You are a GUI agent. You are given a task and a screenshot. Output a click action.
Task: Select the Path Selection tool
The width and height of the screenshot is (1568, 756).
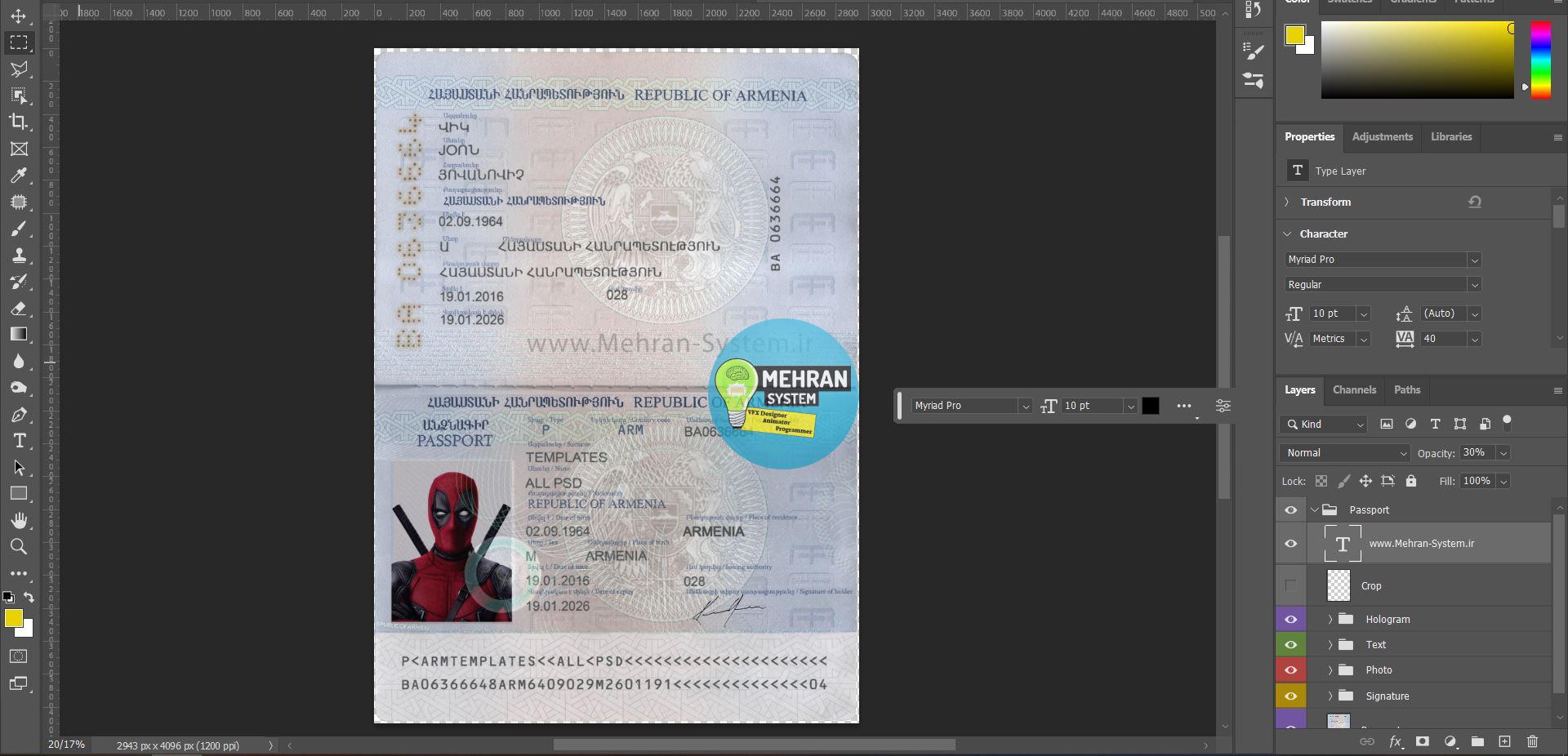tap(19, 468)
